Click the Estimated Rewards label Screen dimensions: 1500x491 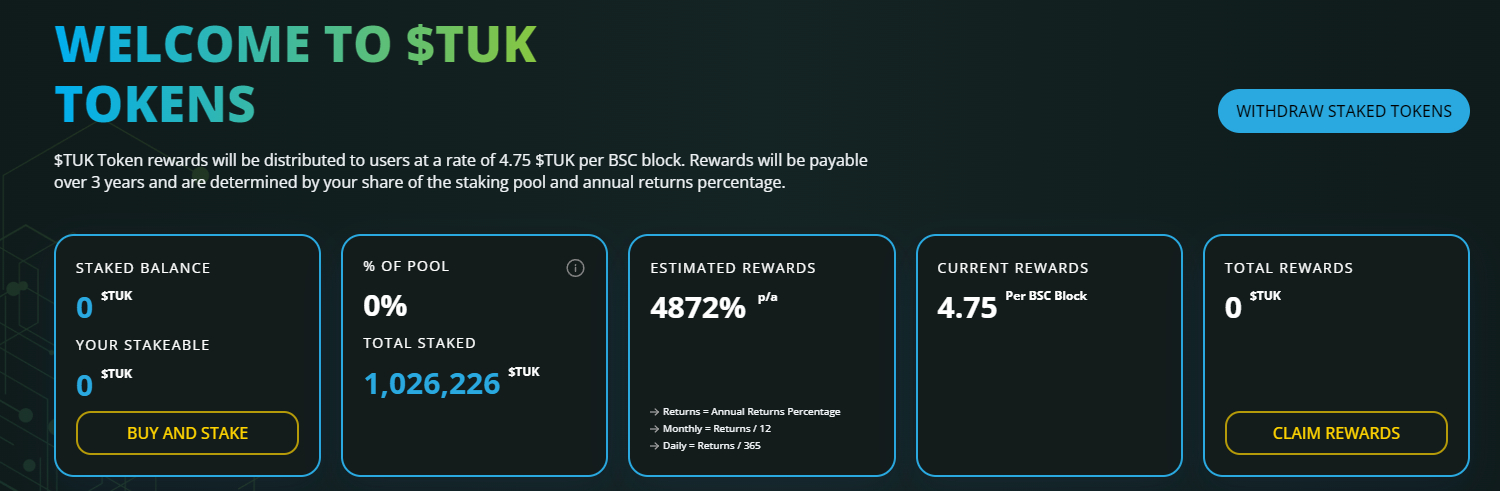tap(733, 268)
